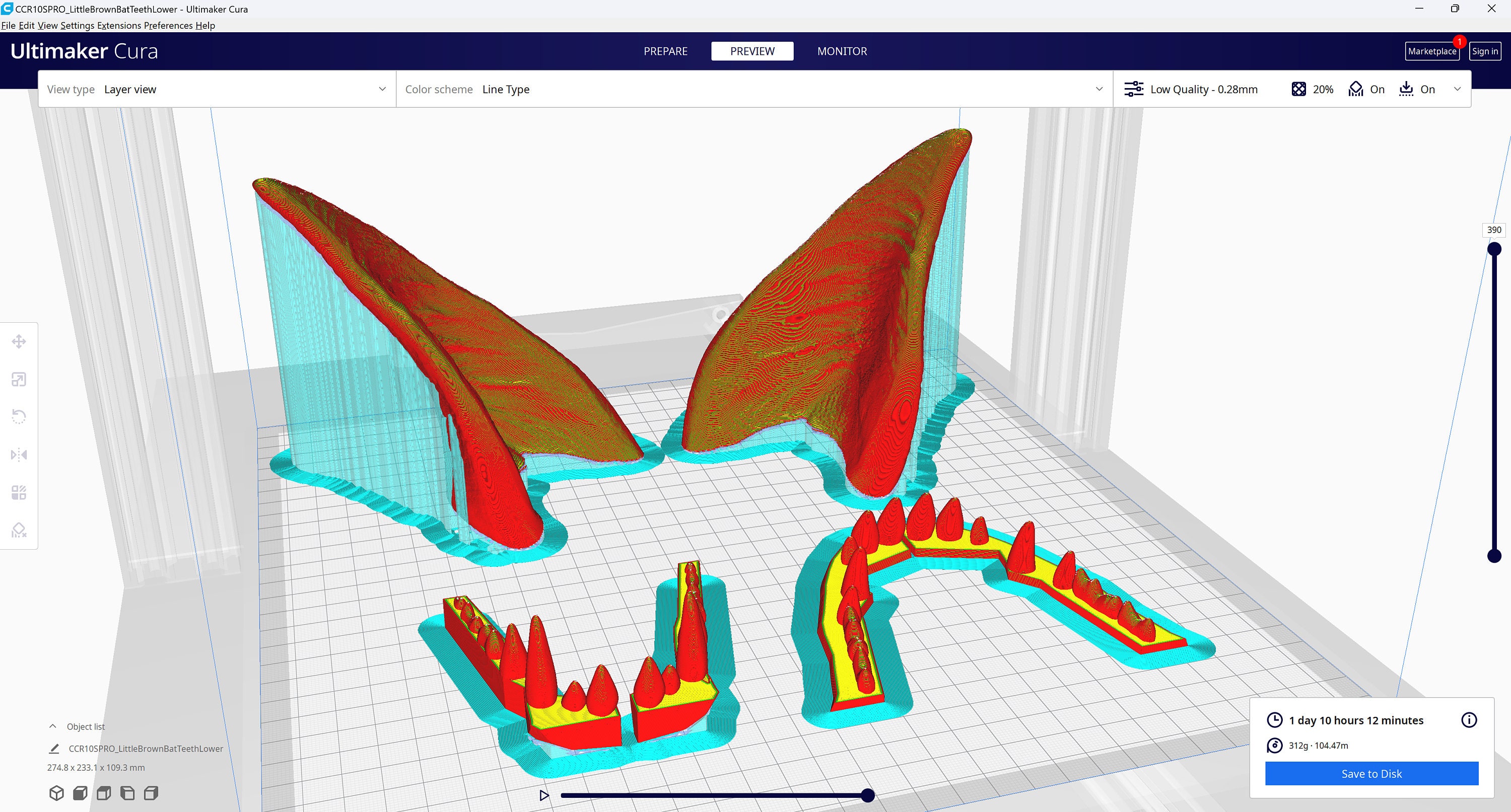Open the Color scheme dropdown

point(1098,89)
